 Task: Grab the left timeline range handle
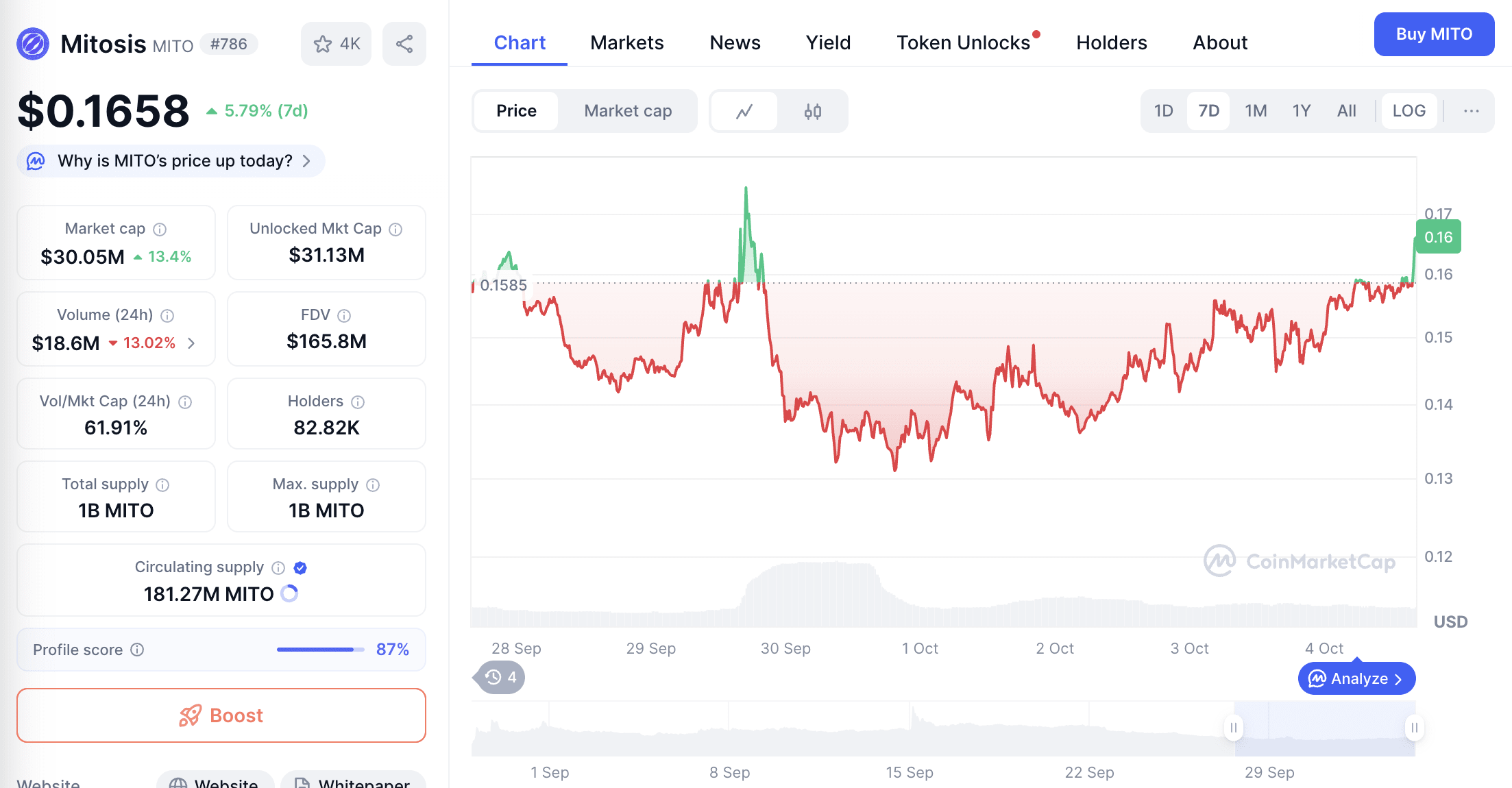(1233, 728)
